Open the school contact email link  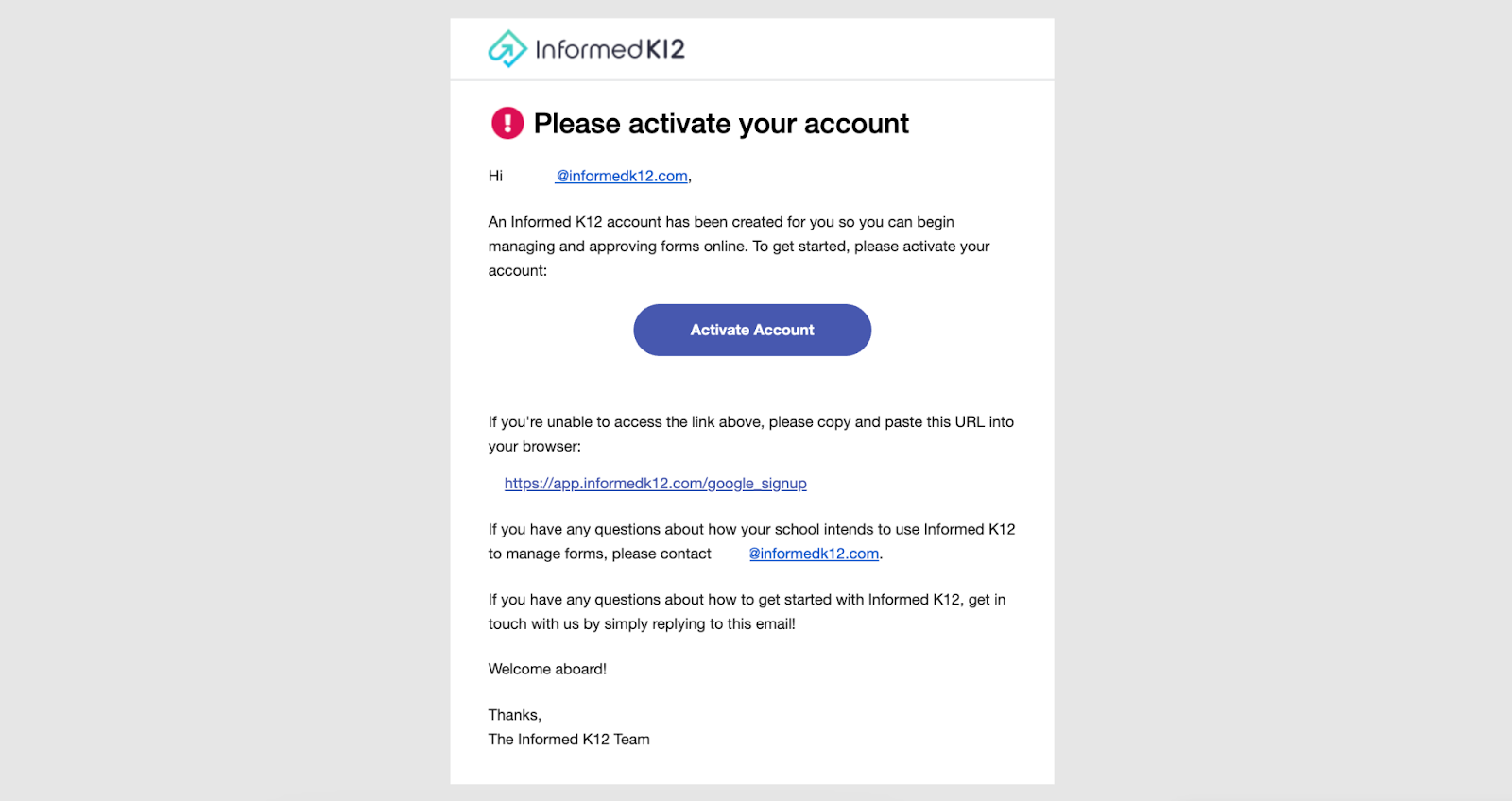pyautogui.click(x=814, y=554)
